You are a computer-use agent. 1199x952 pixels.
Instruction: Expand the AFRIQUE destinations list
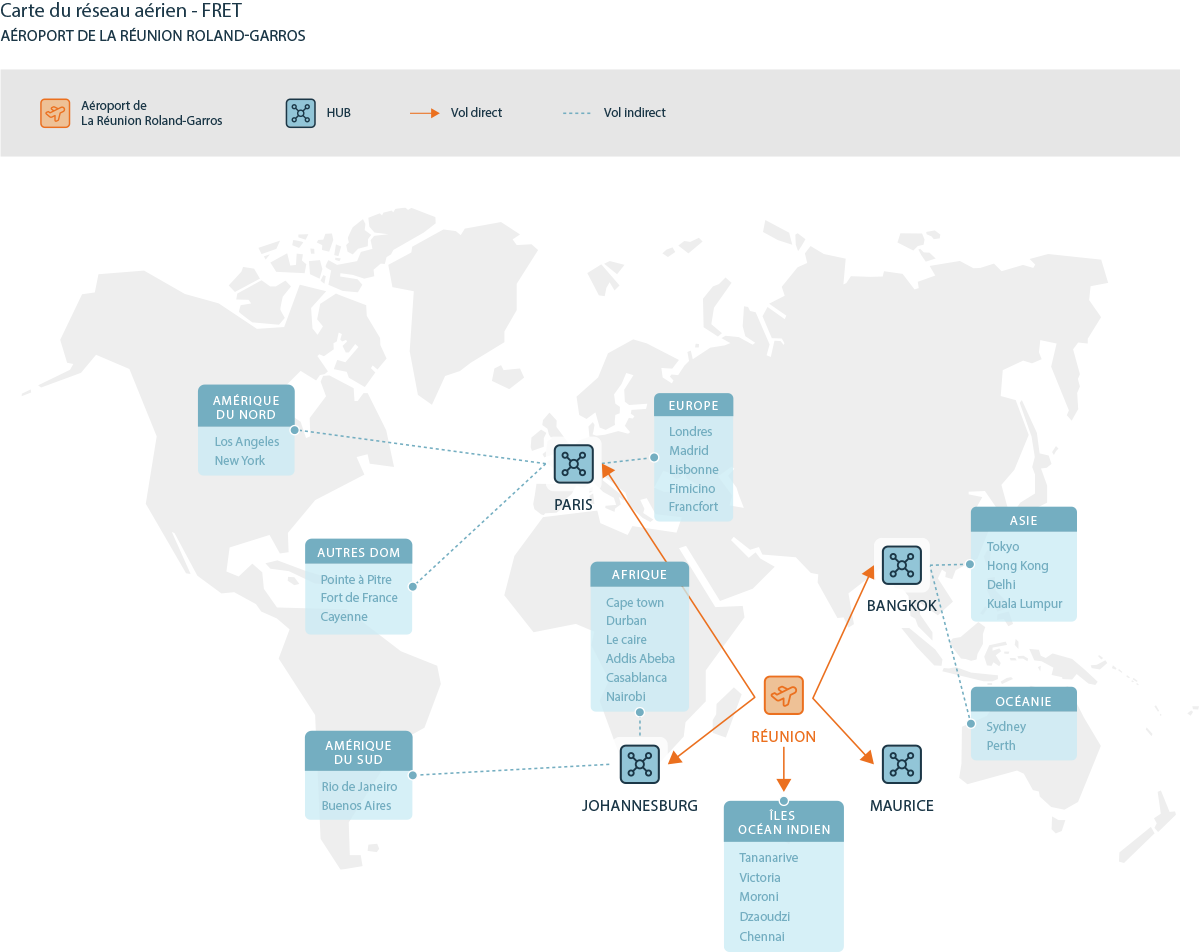(639, 573)
